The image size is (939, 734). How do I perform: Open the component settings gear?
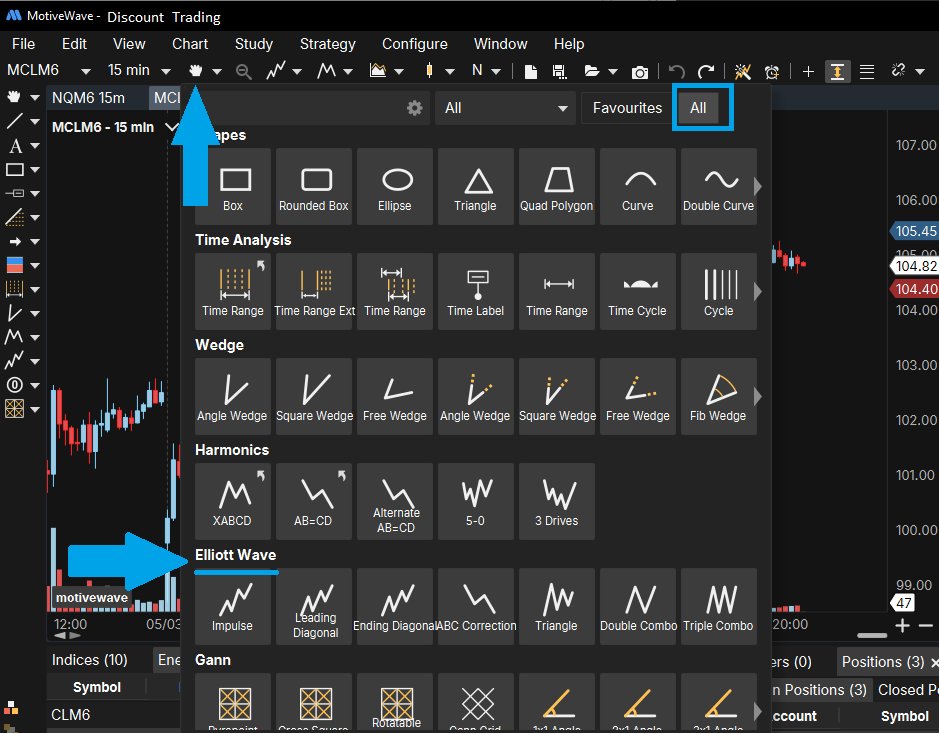[414, 108]
